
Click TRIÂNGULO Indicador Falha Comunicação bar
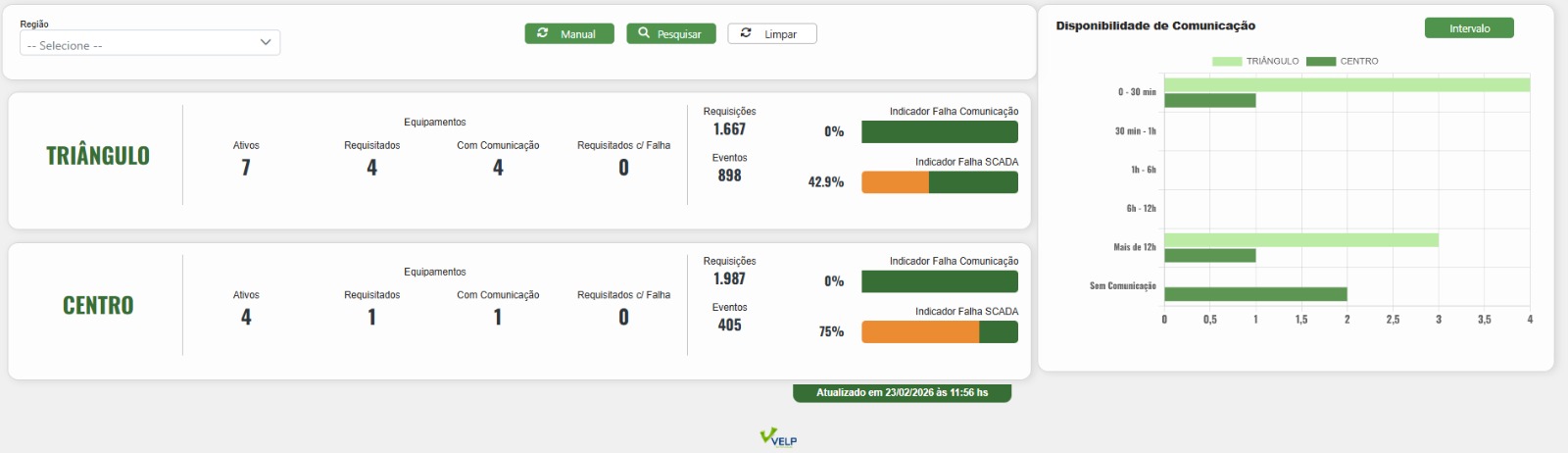point(939,132)
